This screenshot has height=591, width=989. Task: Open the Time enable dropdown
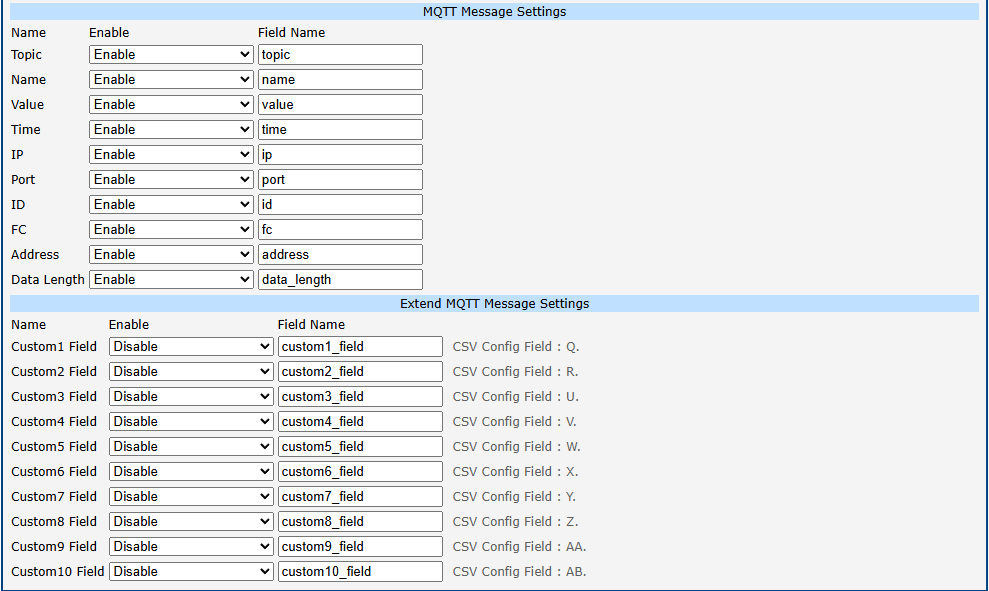[171, 129]
